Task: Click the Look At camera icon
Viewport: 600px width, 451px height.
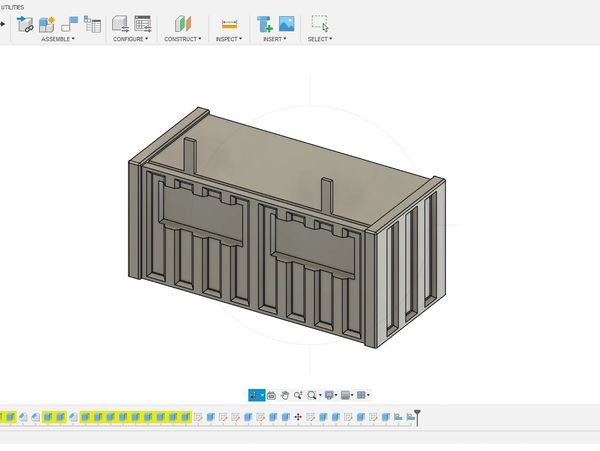Action: [x=271, y=395]
